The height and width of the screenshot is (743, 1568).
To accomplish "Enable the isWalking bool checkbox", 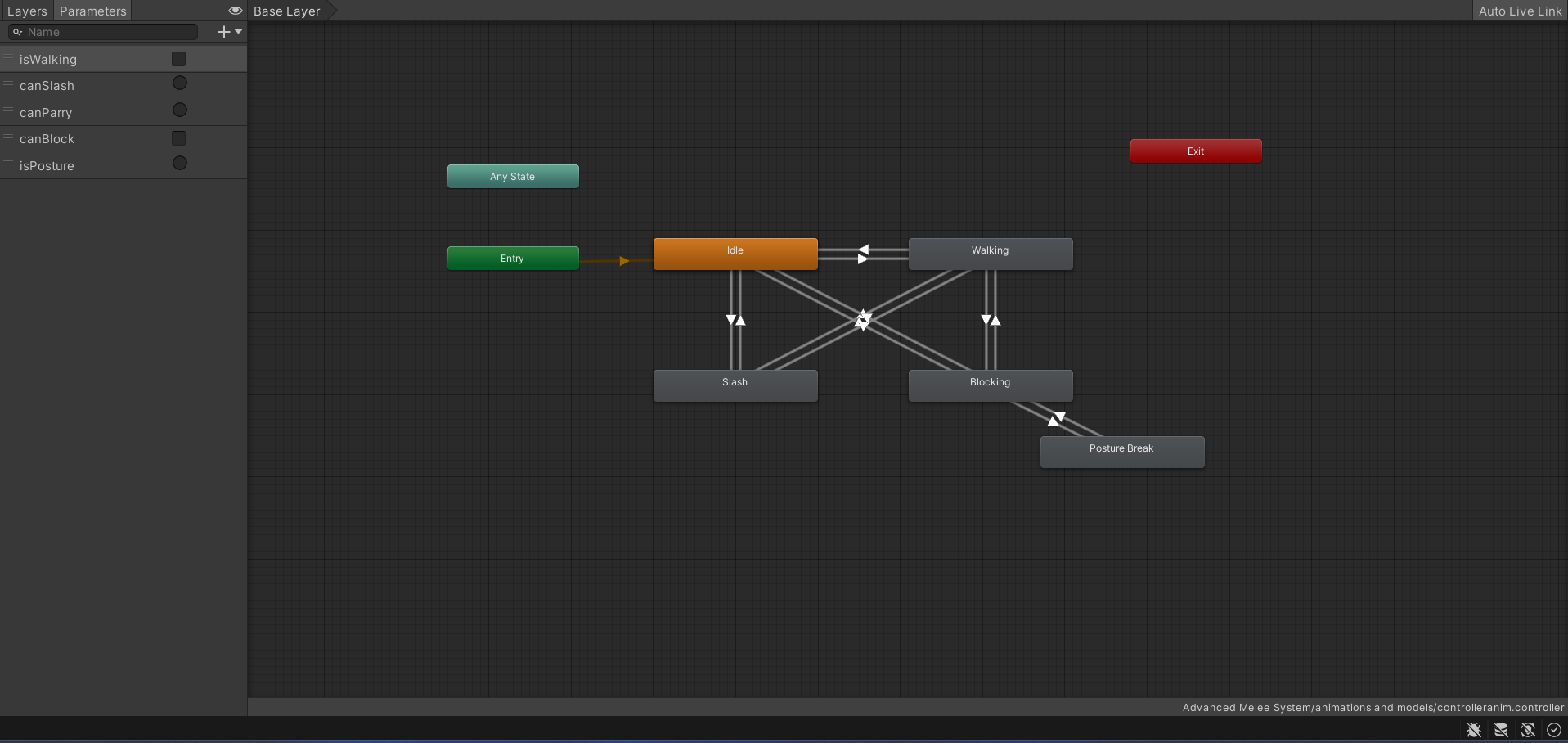I will [178, 59].
